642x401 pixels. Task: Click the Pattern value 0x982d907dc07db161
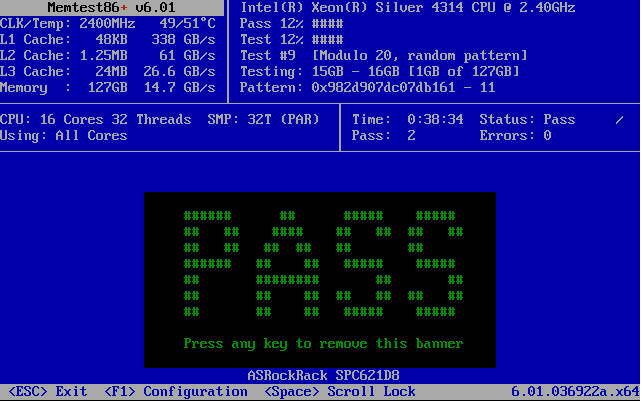[383, 88]
